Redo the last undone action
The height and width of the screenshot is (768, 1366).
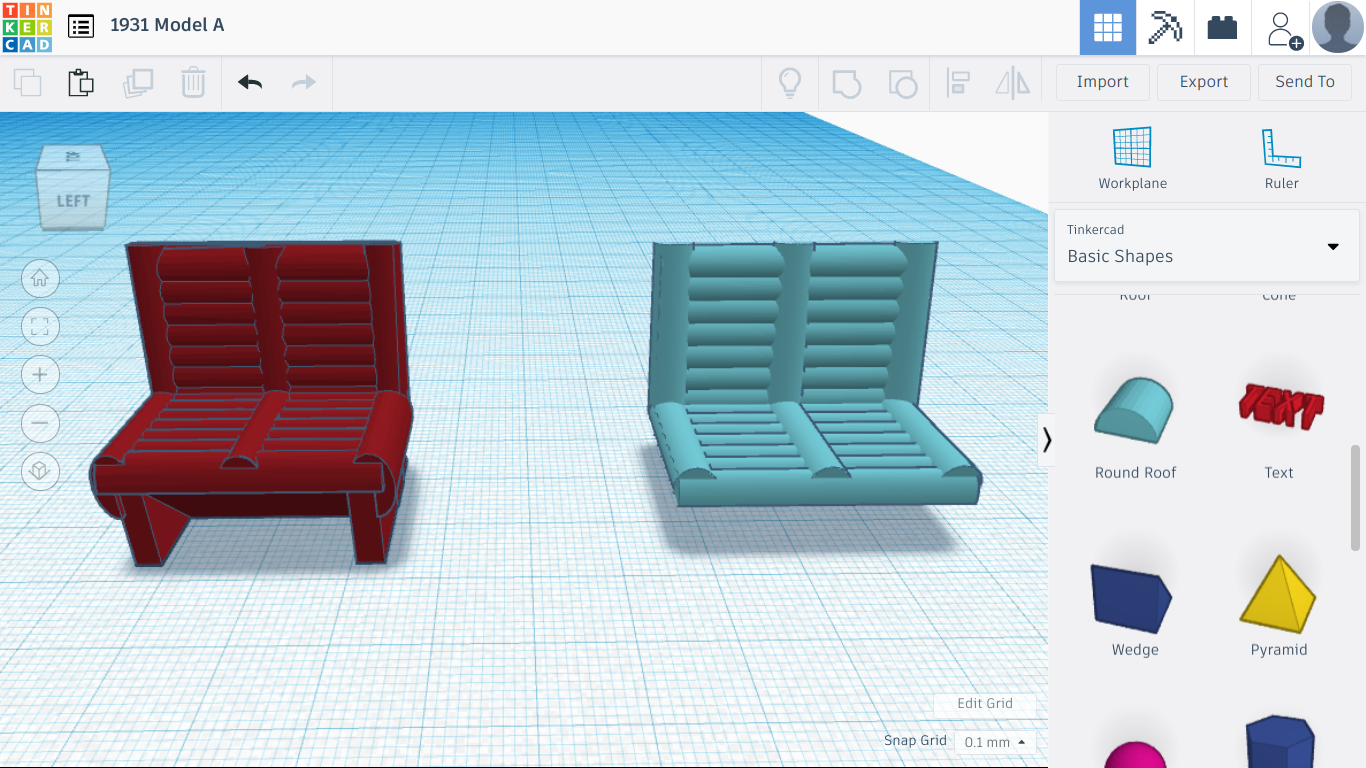304,82
